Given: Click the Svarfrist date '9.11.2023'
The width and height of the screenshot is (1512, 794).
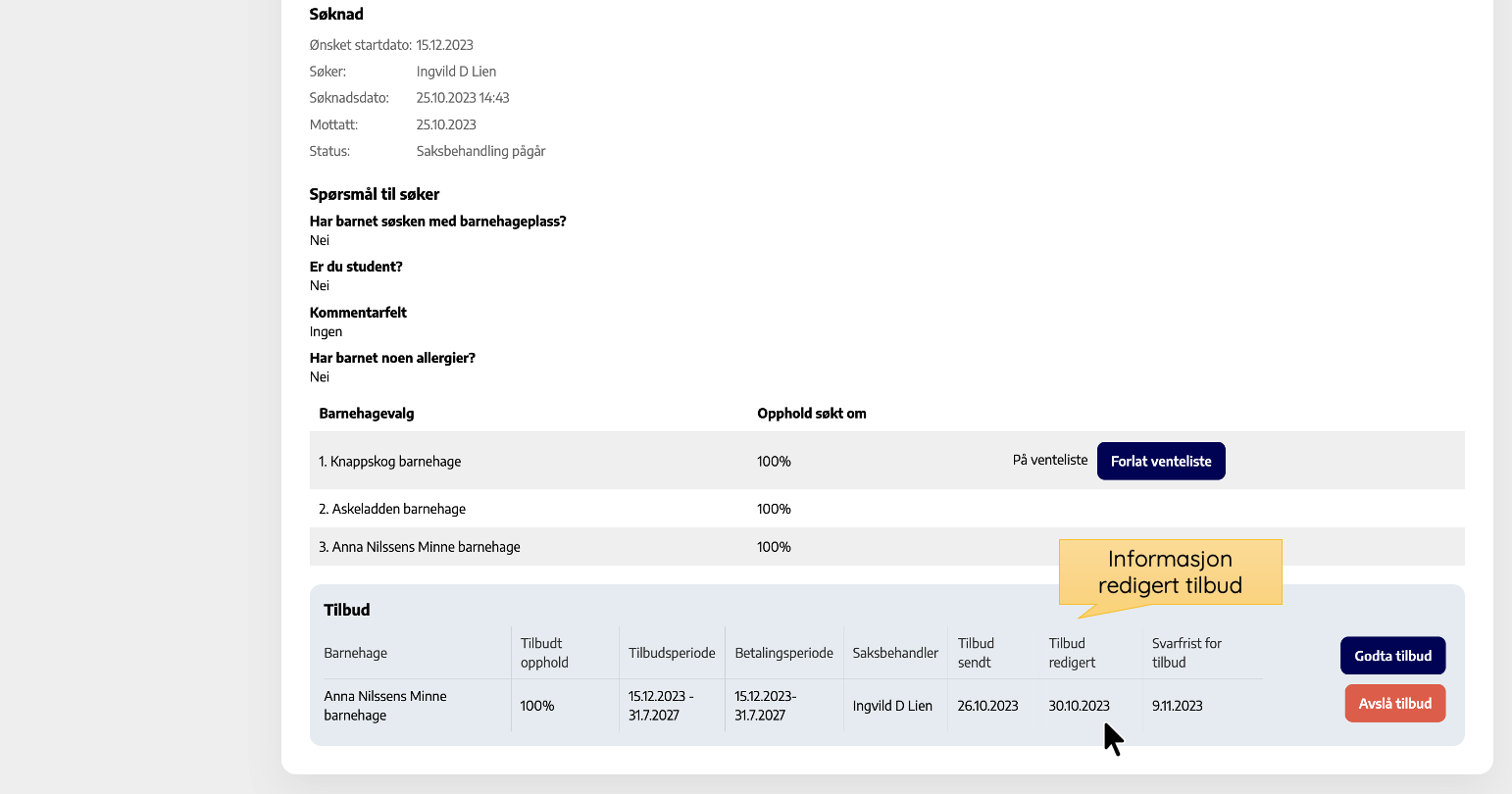Looking at the screenshot, I should [x=1177, y=706].
